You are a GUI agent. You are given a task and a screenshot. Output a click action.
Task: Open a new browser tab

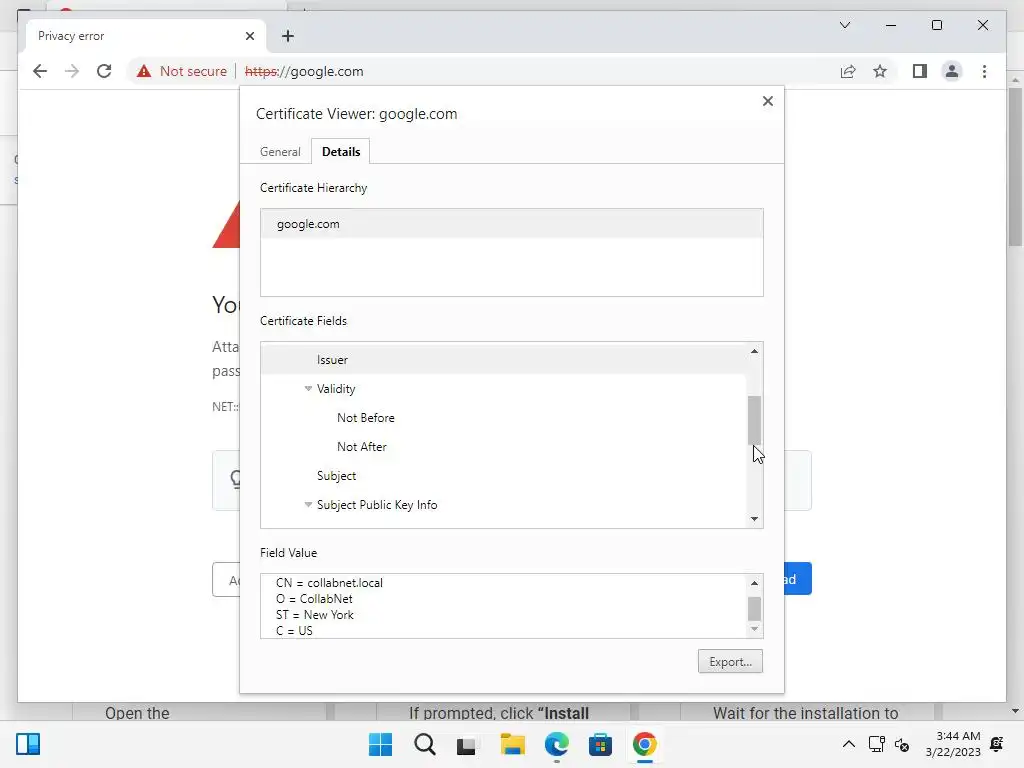pyautogui.click(x=288, y=36)
